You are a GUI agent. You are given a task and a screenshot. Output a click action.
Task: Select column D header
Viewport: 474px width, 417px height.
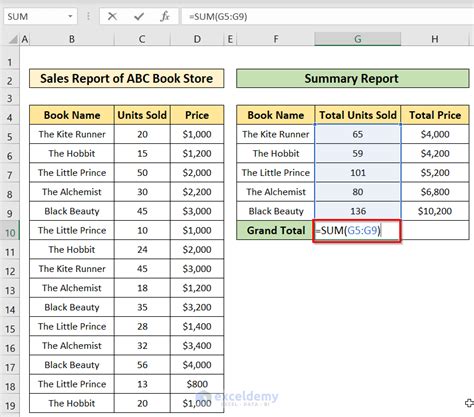(x=197, y=39)
